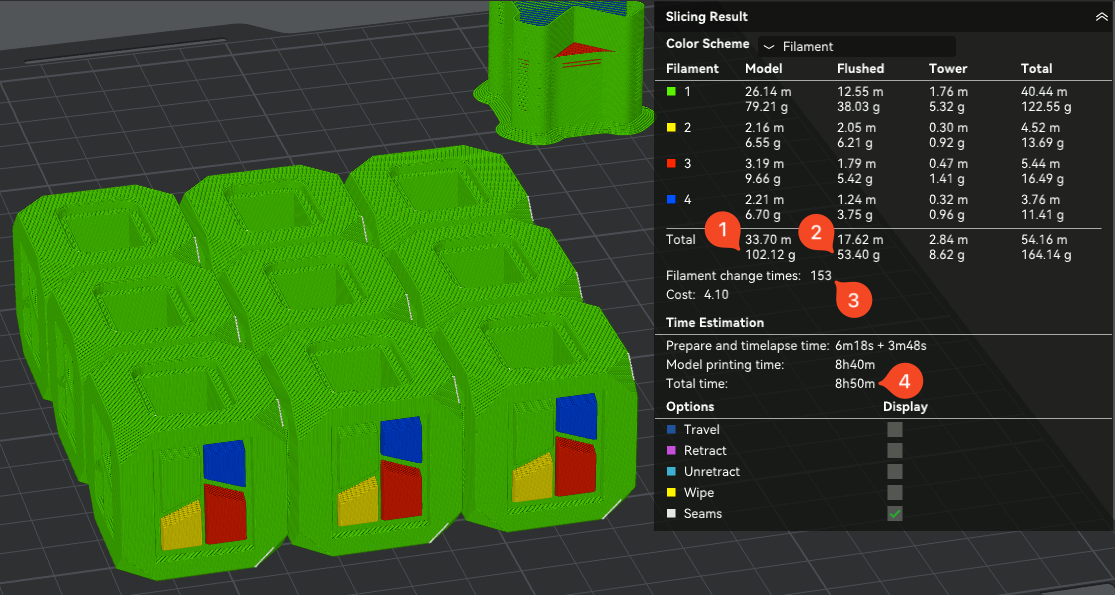Click the Flushed column header
Image resolution: width=1115 pixels, height=595 pixels.
tap(860, 69)
